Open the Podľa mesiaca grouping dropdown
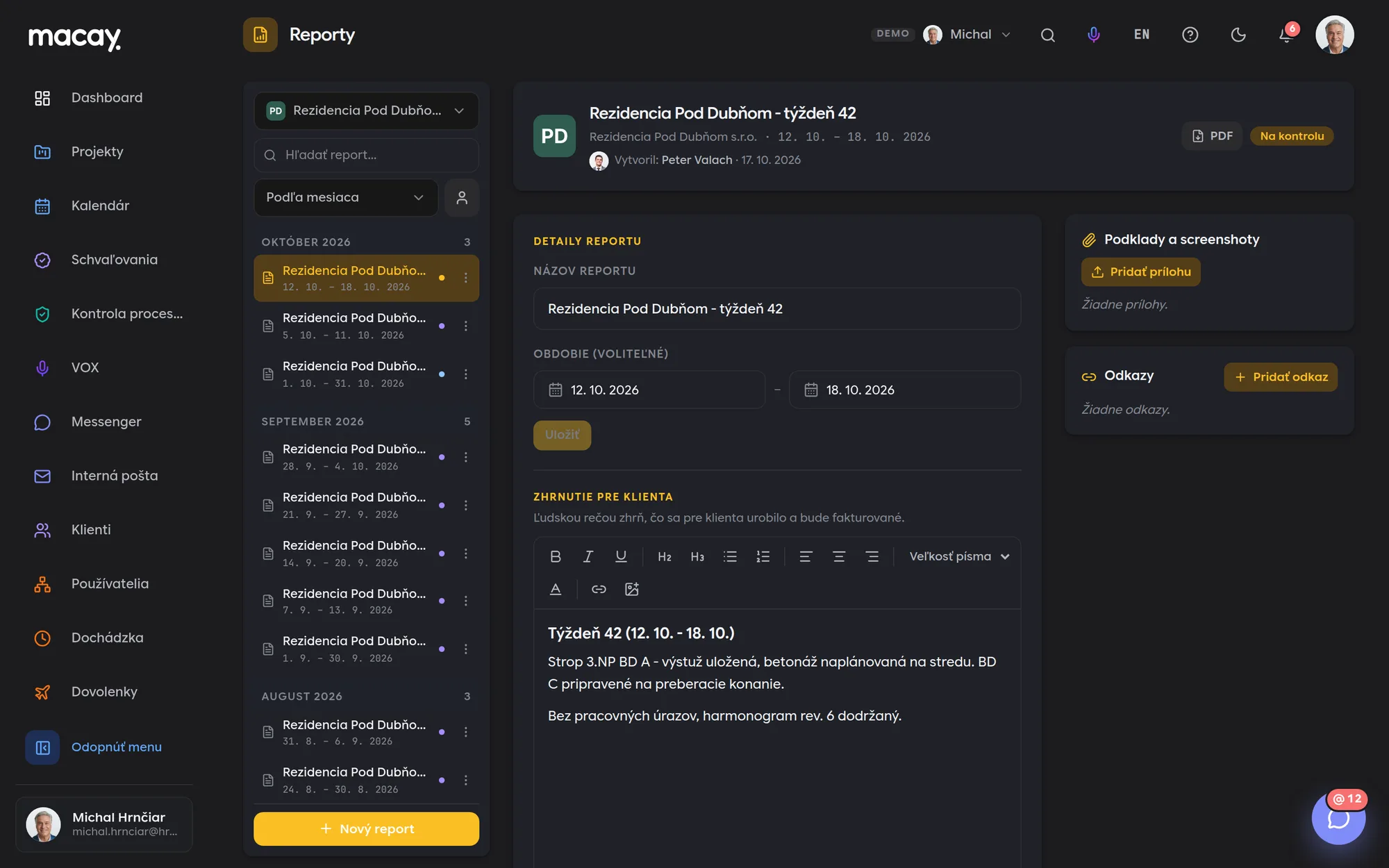This screenshot has width=1389, height=868. (x=345, y=197)
